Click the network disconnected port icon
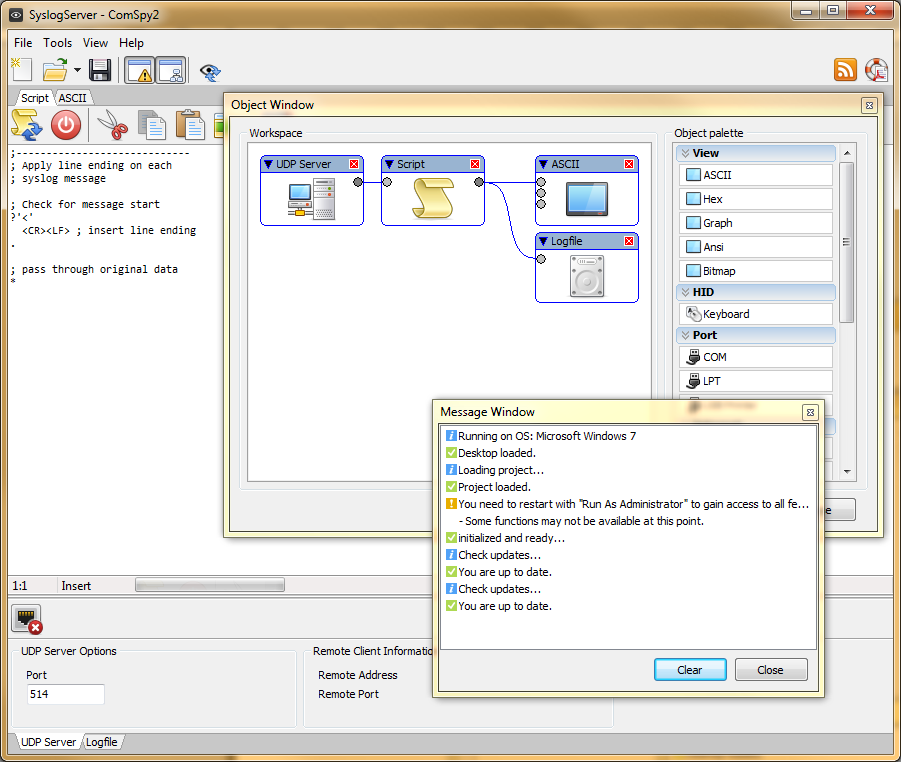Image resolution: width=901 pixels, height=762 pixels. click(27, 619)
